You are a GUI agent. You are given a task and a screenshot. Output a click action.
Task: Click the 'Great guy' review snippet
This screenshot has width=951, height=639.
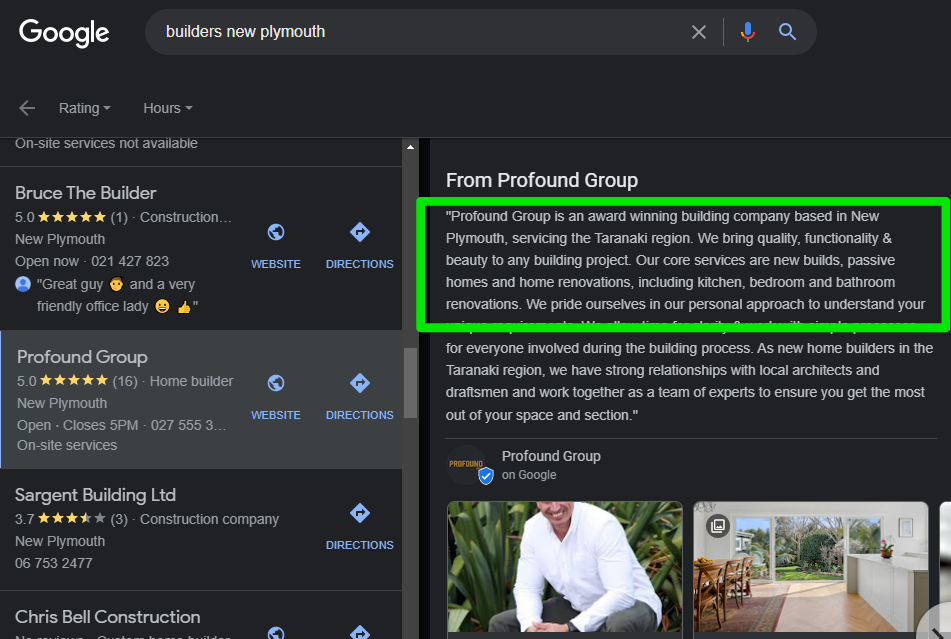coord(117,295)
